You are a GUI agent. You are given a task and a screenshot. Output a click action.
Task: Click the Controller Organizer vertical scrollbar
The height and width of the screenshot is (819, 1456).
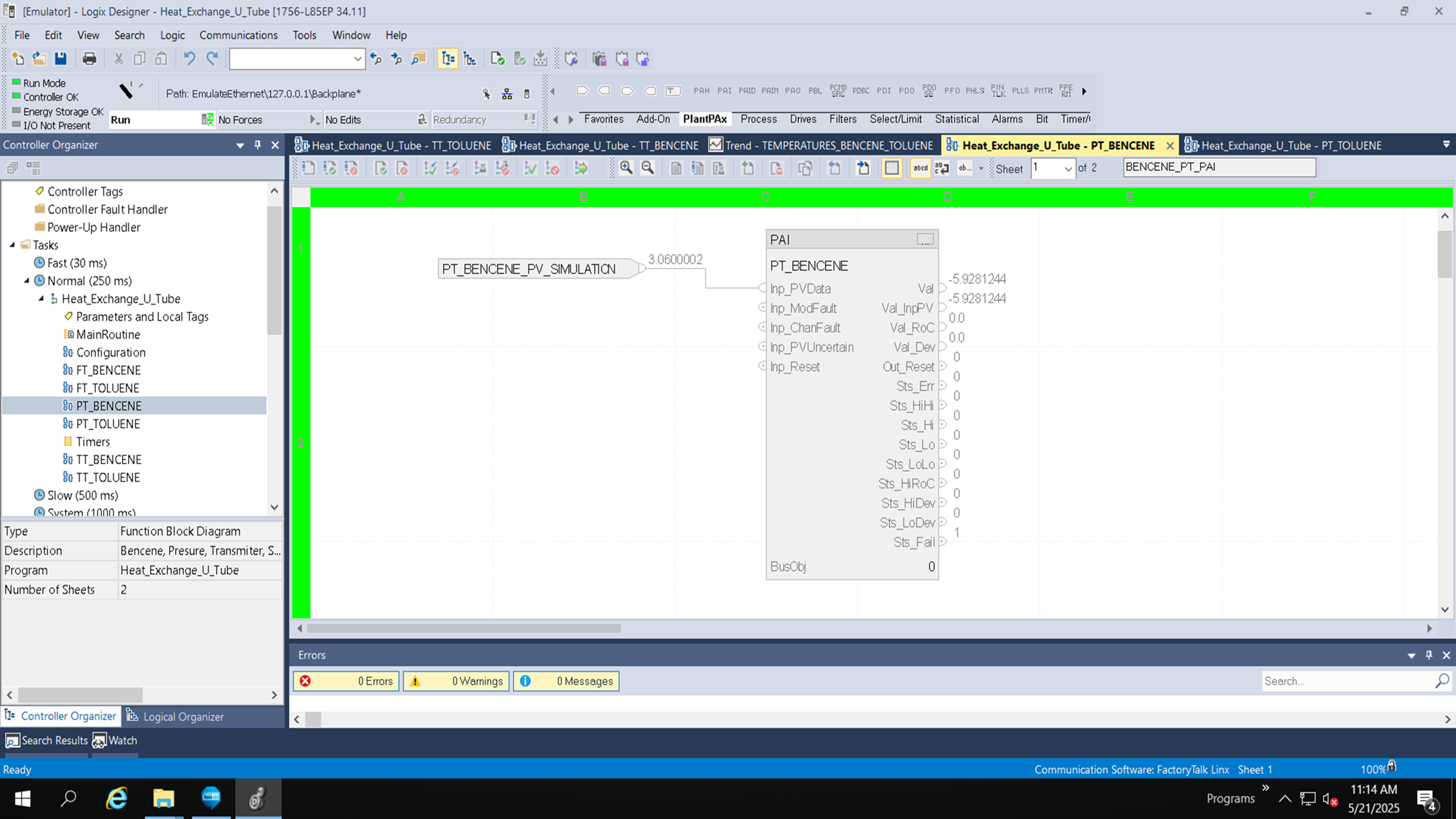click(x=274, y=270)
